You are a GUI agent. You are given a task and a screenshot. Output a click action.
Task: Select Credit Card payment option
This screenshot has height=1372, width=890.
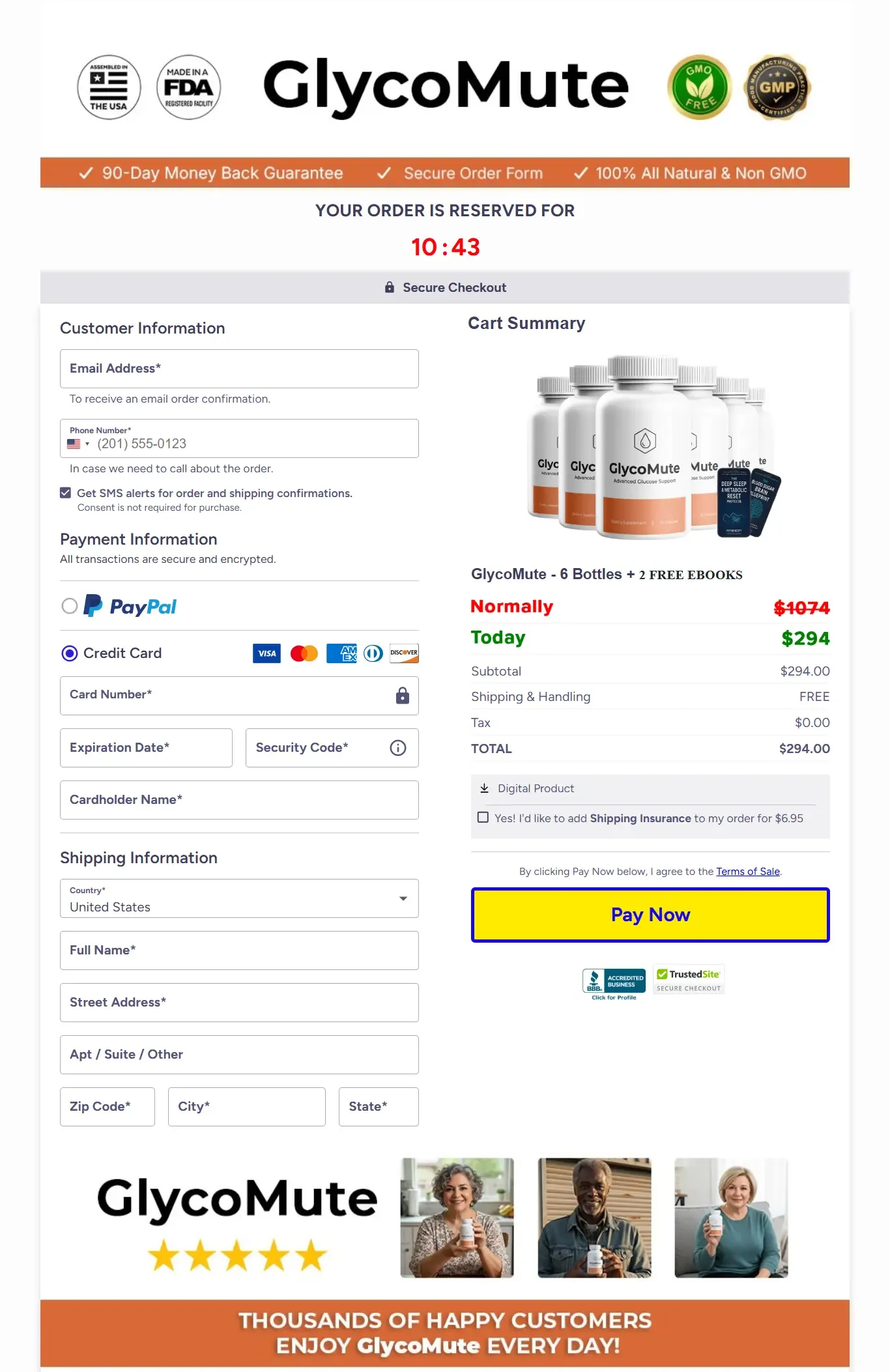tap(69, 653)
